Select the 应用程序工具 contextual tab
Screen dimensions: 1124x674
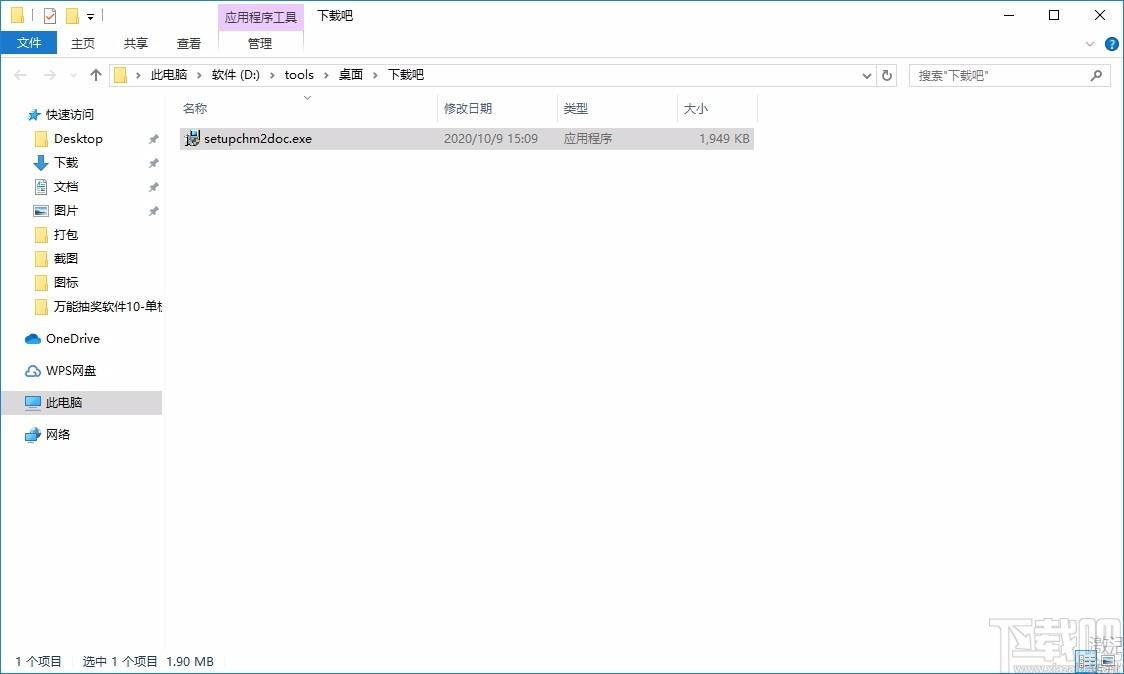coord(260,17)
